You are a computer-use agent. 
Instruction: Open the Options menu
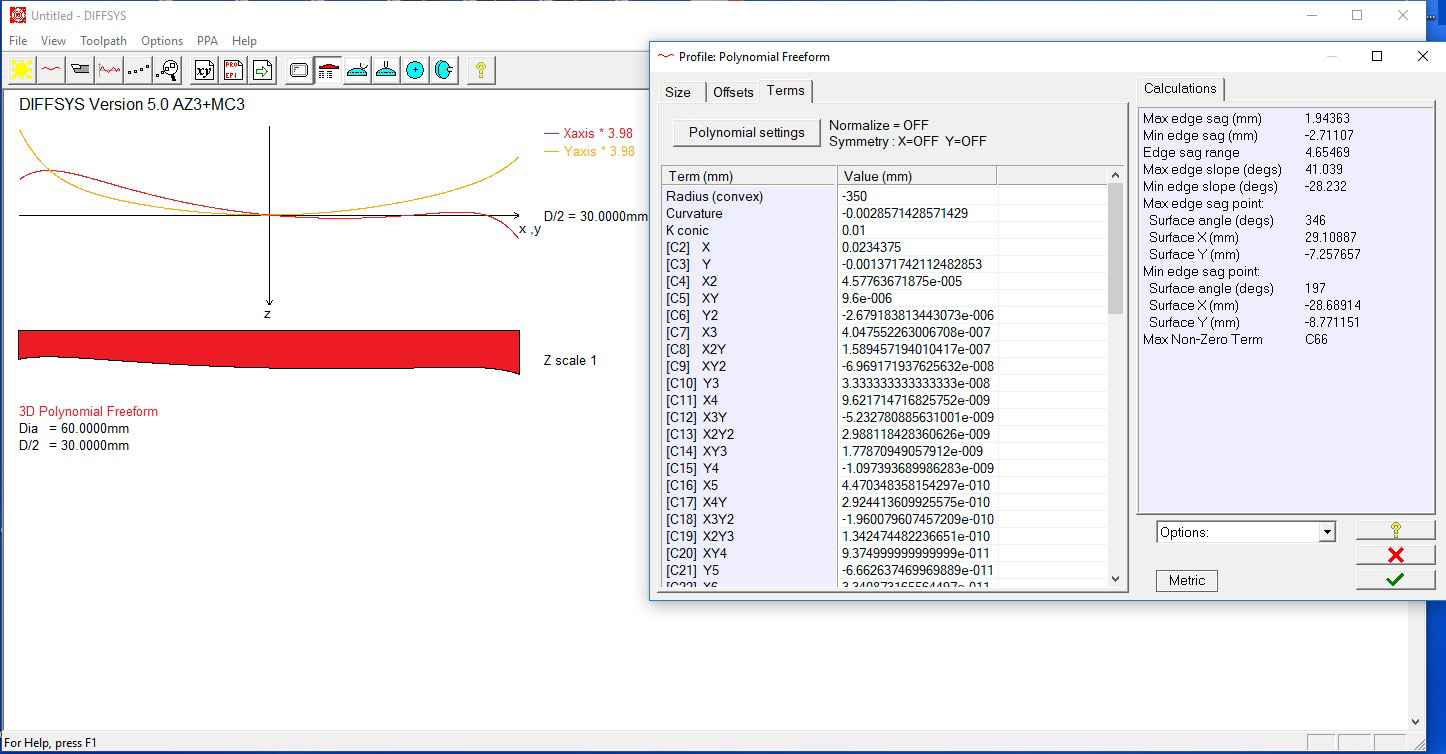click(x=162, y=41)
